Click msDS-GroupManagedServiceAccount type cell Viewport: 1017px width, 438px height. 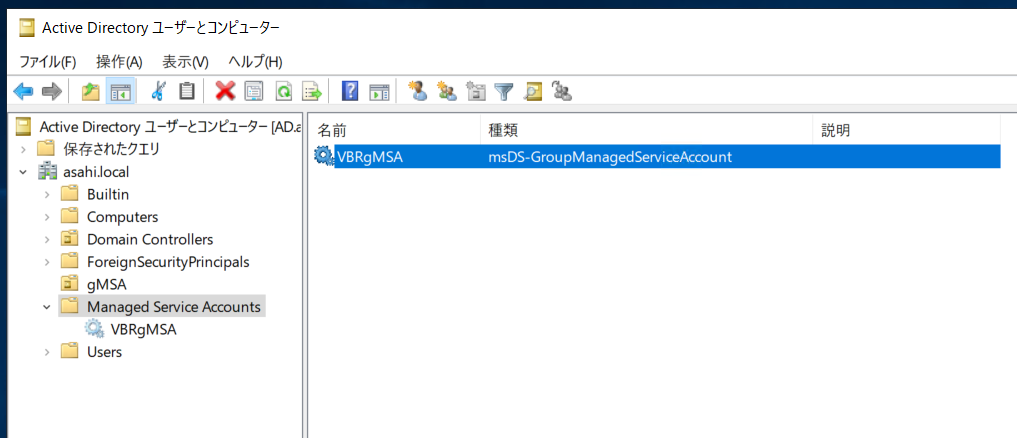pyautogui.click(x=610, y=156)
